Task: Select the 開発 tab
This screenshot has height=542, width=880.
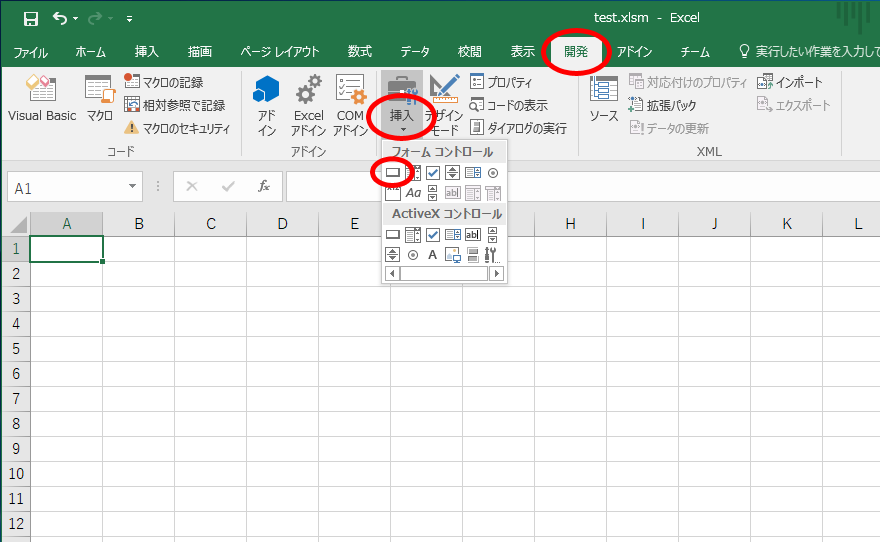Action: pyautogui.click(x=576, y=52)
